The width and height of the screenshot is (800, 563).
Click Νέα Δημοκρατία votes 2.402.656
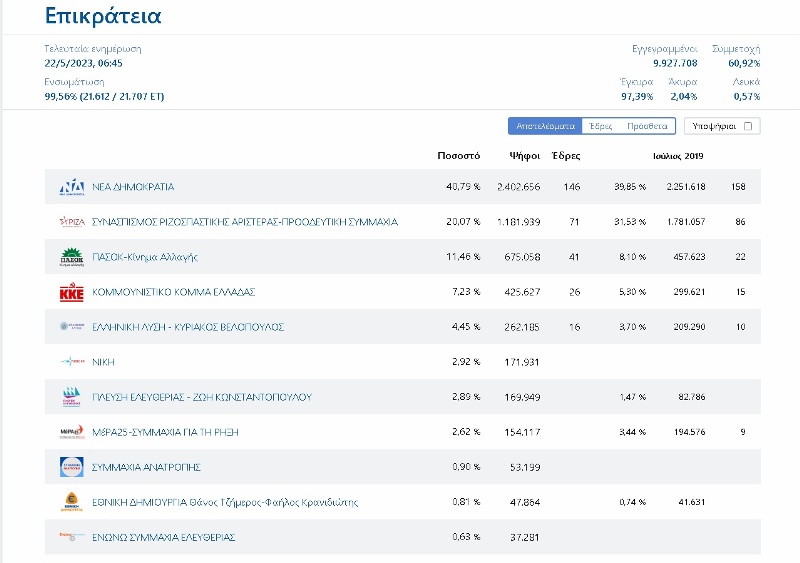pyautogui.click(x=518, y=187)
